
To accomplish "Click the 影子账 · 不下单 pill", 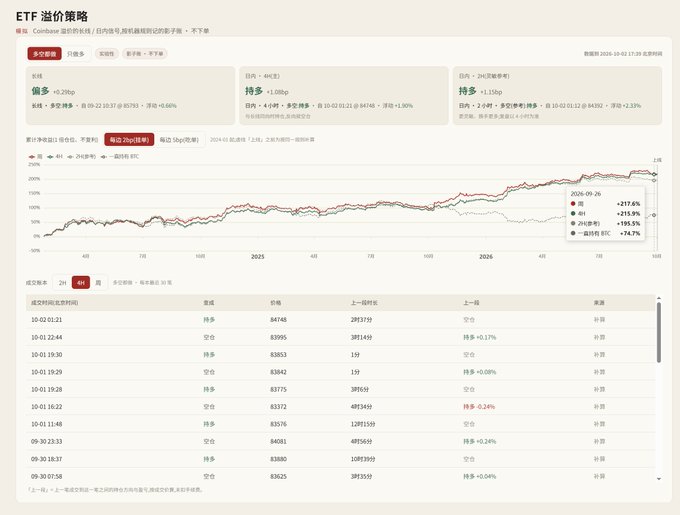I will (145, 54).
